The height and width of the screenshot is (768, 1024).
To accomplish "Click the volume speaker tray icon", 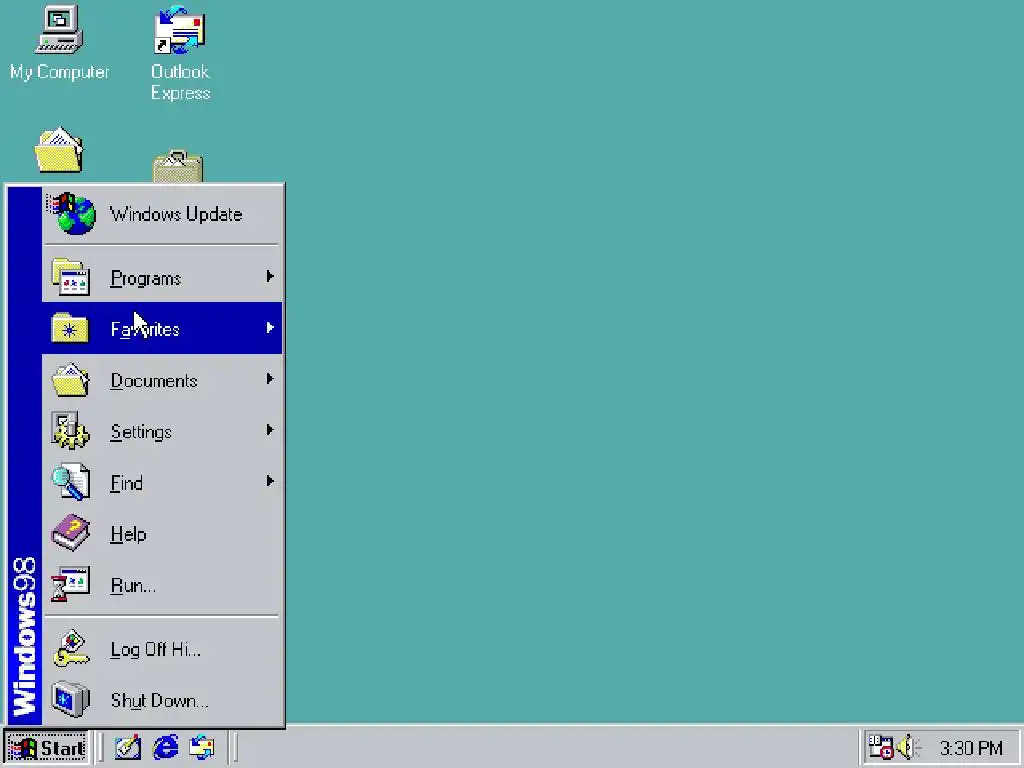I will (x=908, y=747).
